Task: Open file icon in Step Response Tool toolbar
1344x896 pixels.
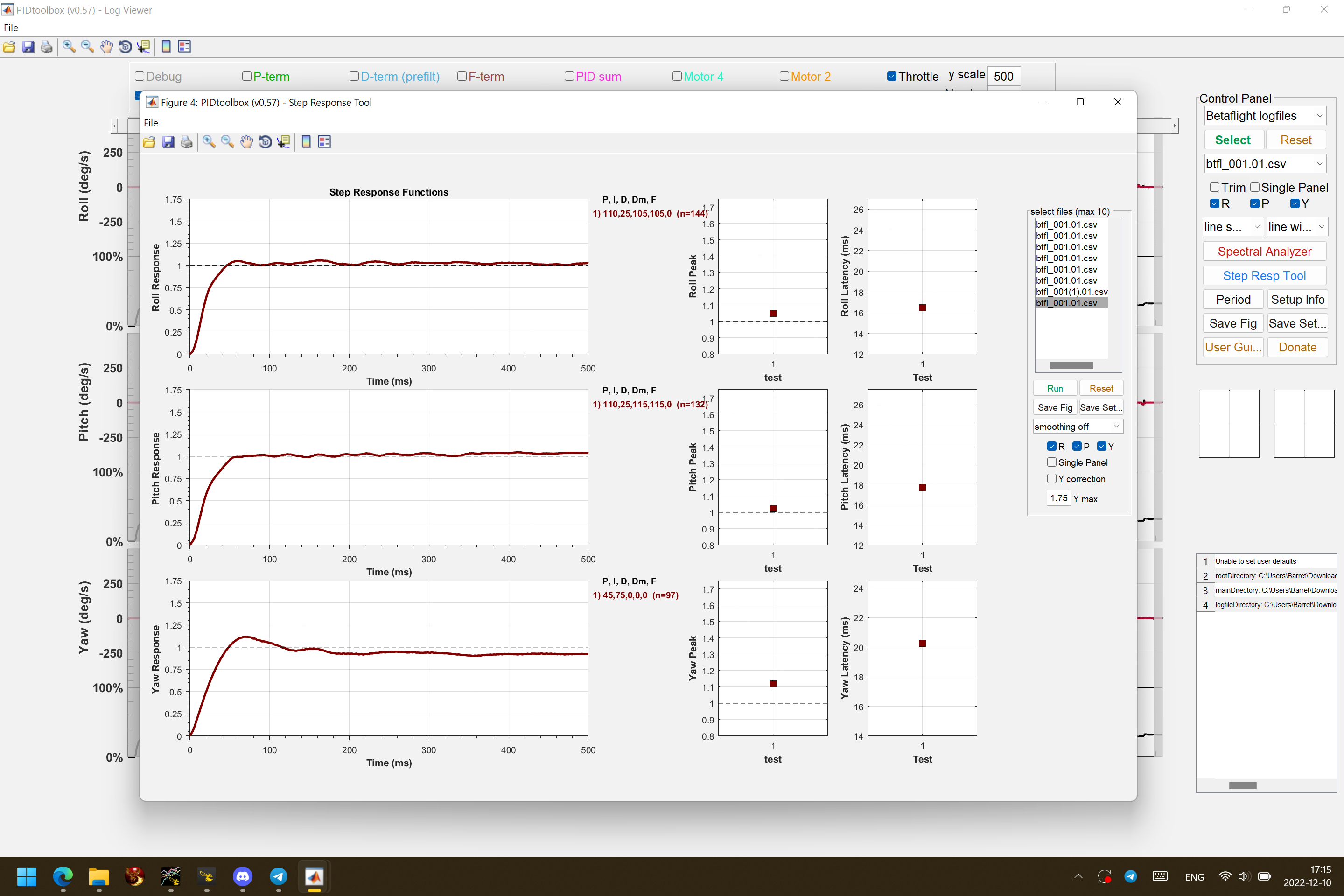Action: coord(149,142)
